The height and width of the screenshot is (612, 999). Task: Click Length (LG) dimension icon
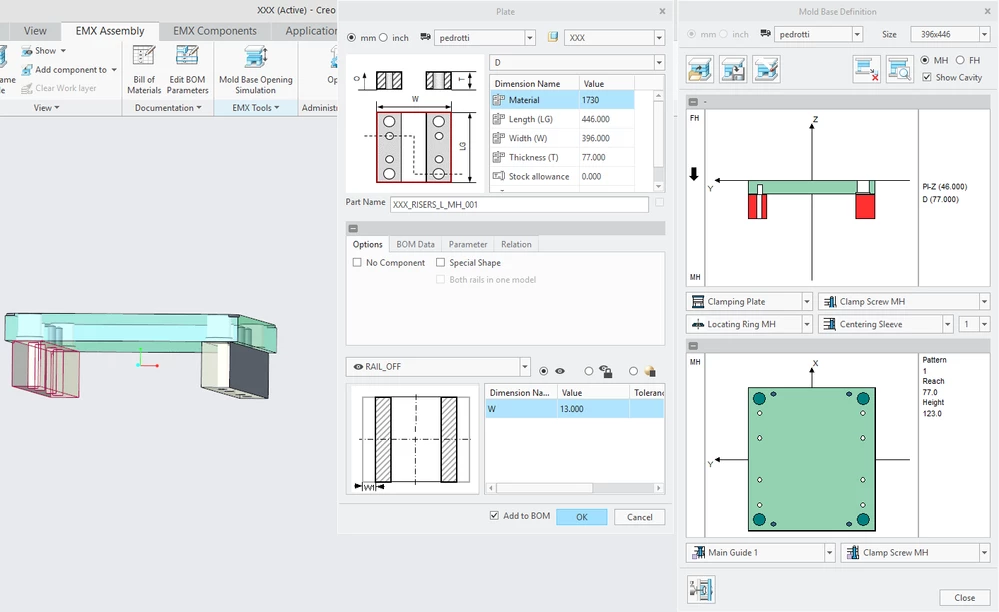499,119
